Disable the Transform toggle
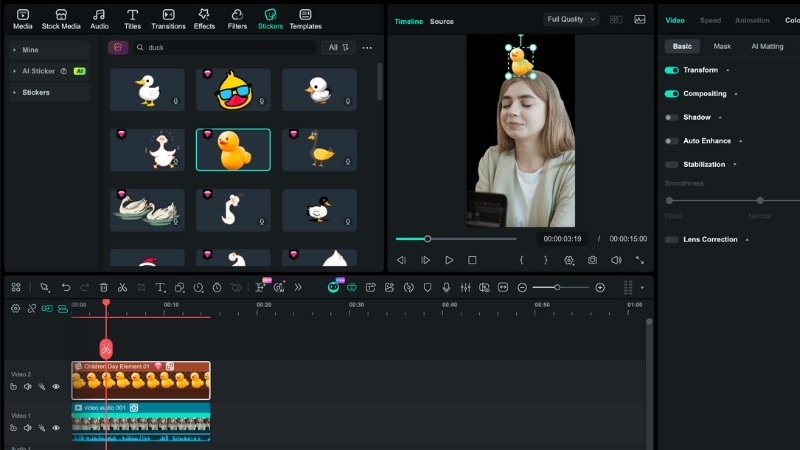 (x=671, y=70)
